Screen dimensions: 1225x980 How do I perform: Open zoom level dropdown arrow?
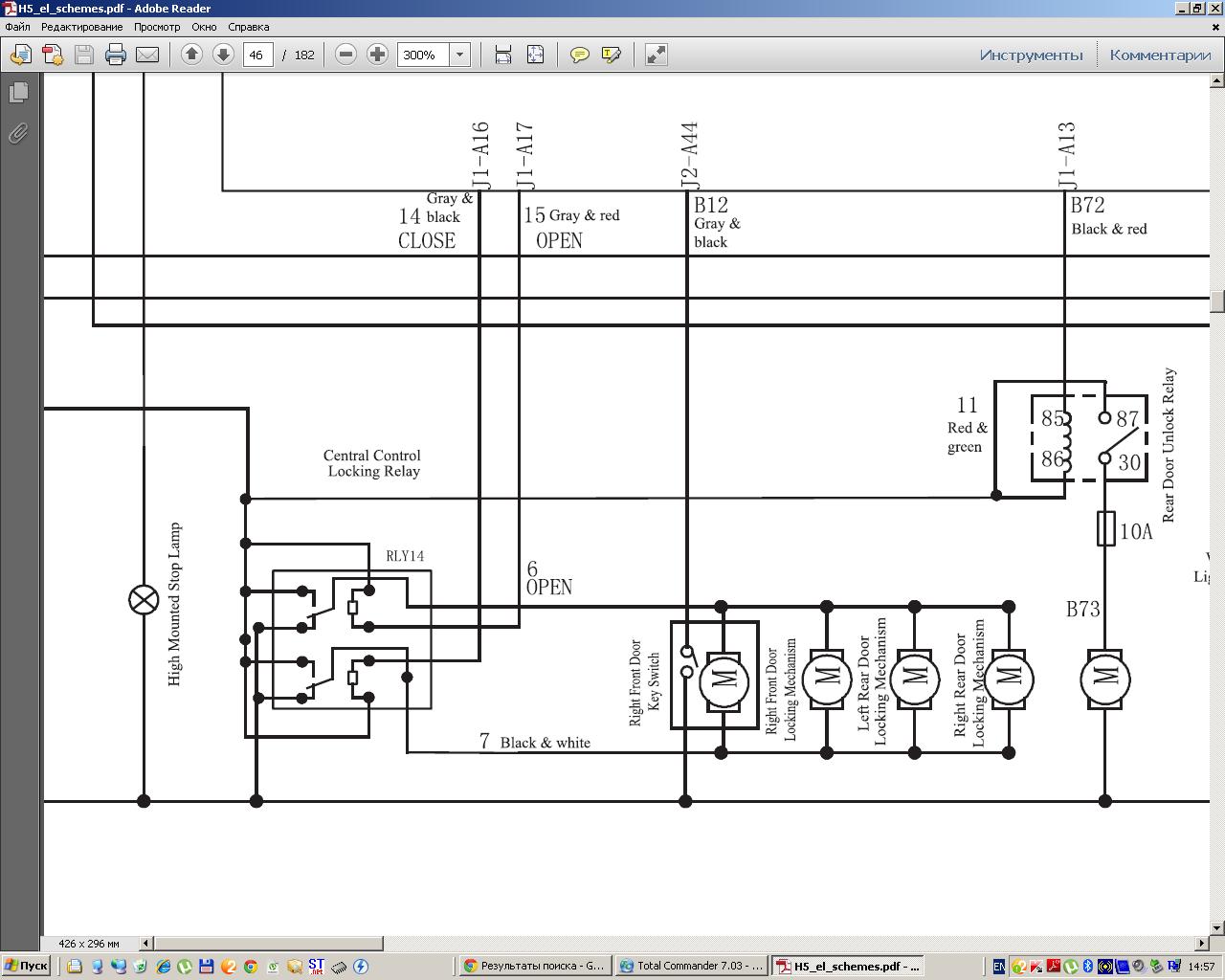click(x=459, y=55)
